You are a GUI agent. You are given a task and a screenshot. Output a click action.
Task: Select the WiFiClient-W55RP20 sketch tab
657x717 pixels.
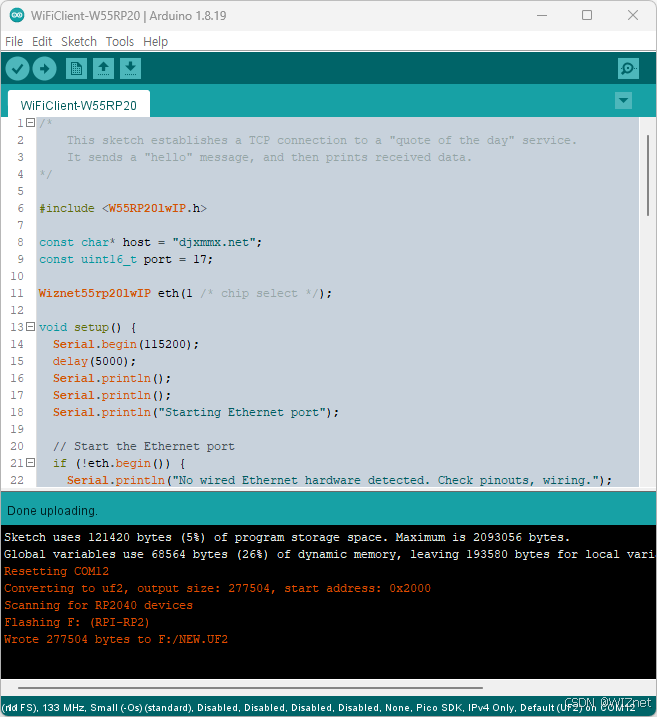(x=79, y=105)
